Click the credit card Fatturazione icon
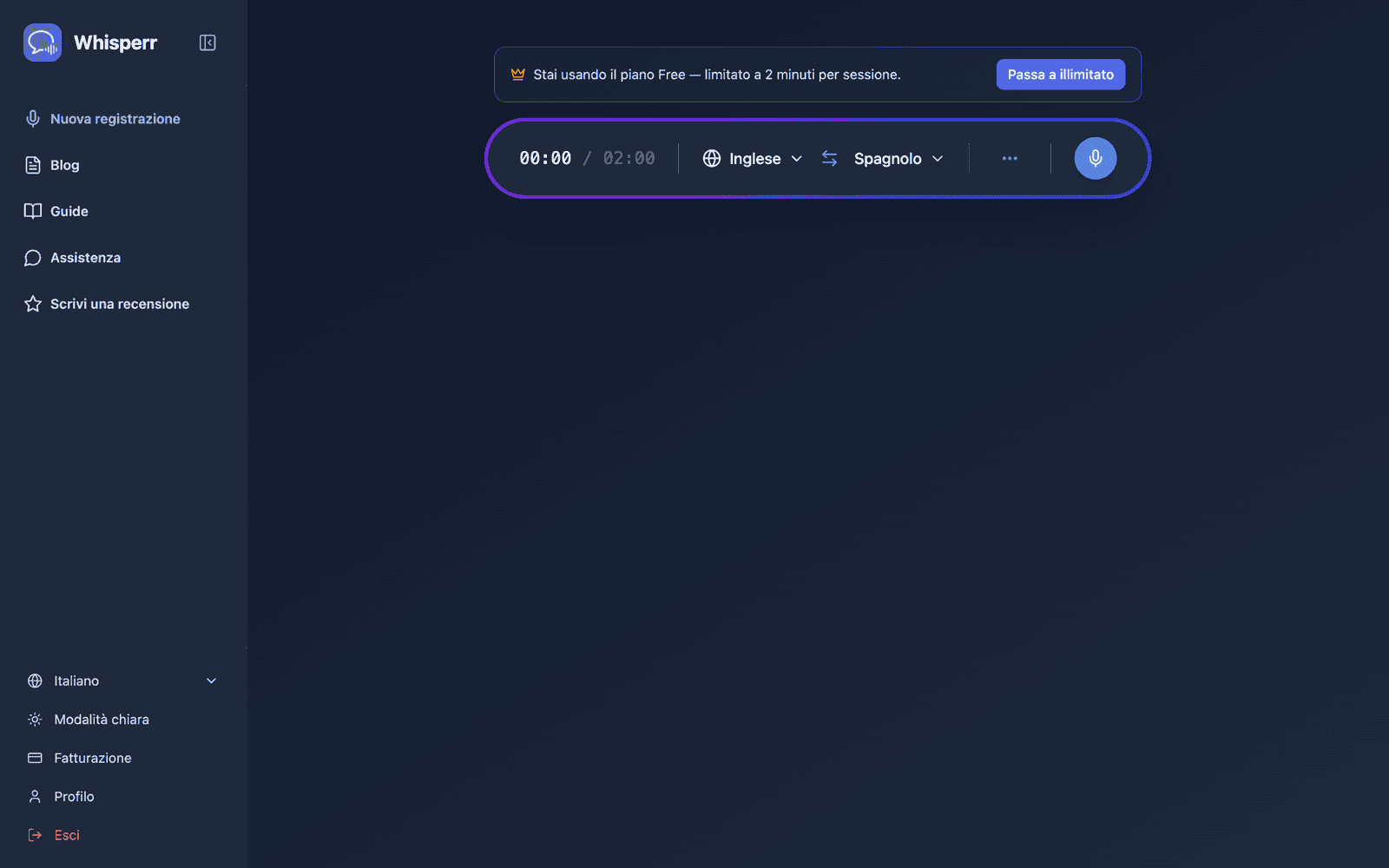The image size is (1389, 868). (35, 758)
